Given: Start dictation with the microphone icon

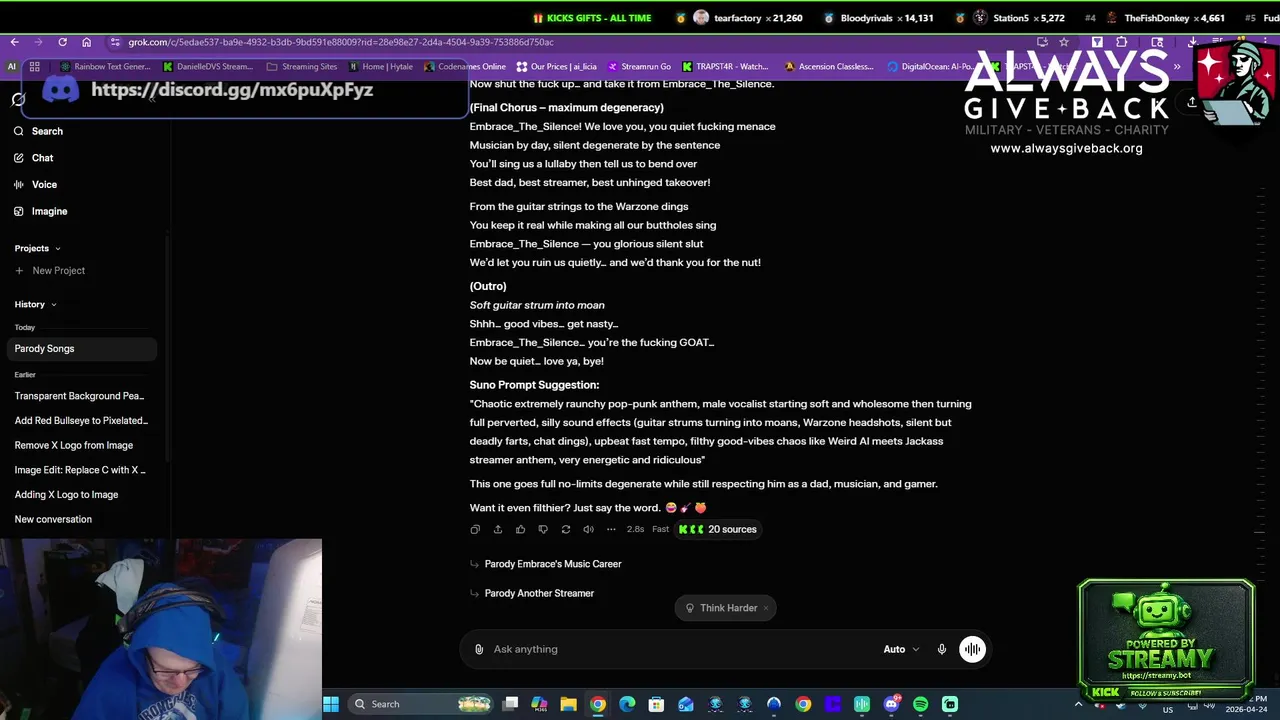Looking at the screenshot, I should point(941,649).
